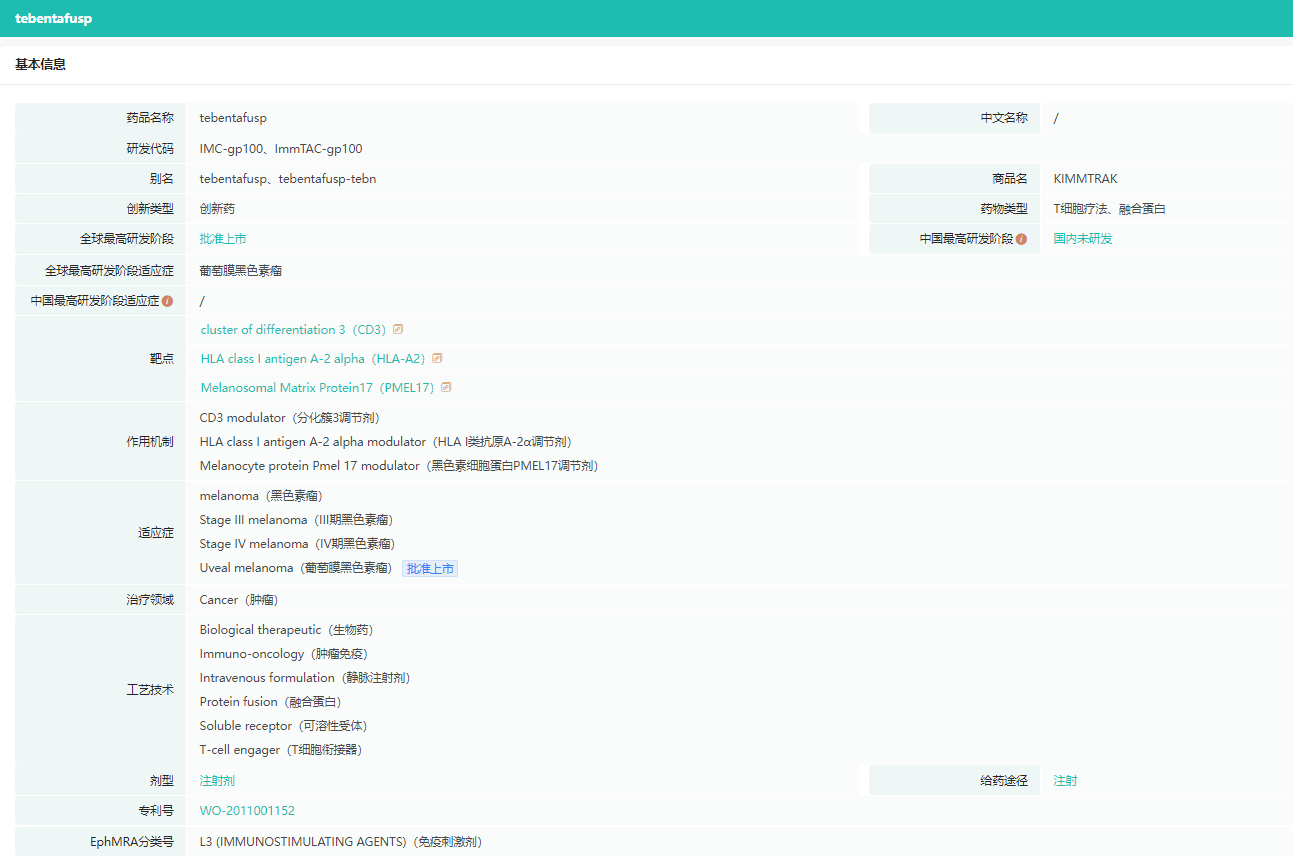Click info icon next to 中国最高研发阶段适应症 label
Viewport: 1293px width, 858px height.
[x=167, y=301]
